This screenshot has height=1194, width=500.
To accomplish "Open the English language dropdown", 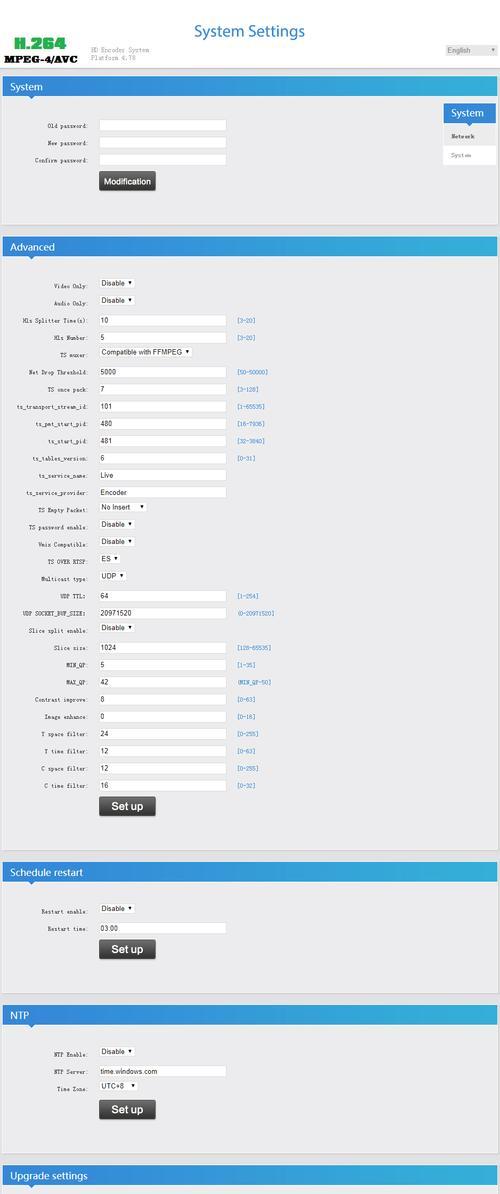I will 470,50.
